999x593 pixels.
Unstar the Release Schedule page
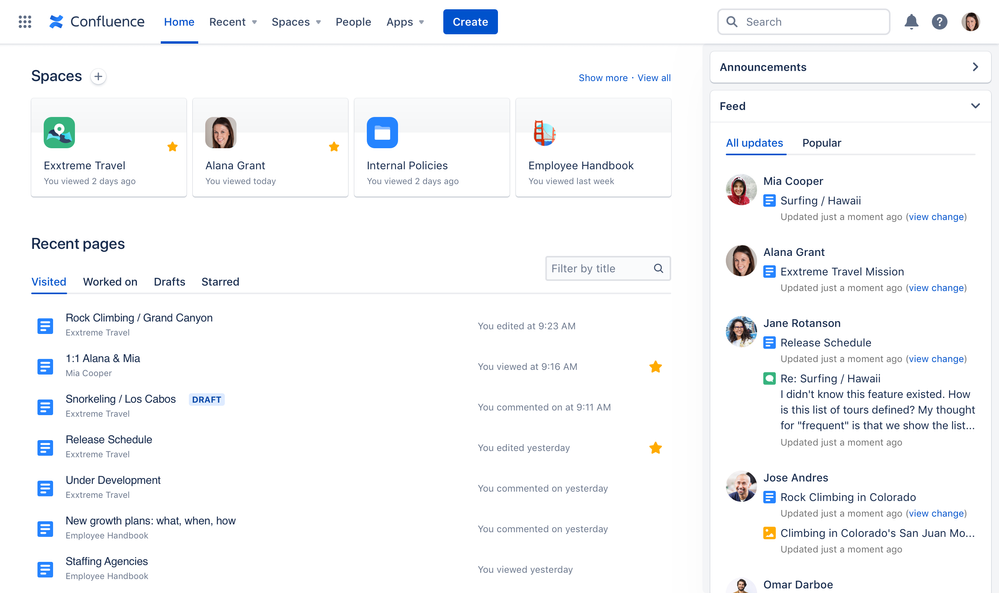(655, 448)
